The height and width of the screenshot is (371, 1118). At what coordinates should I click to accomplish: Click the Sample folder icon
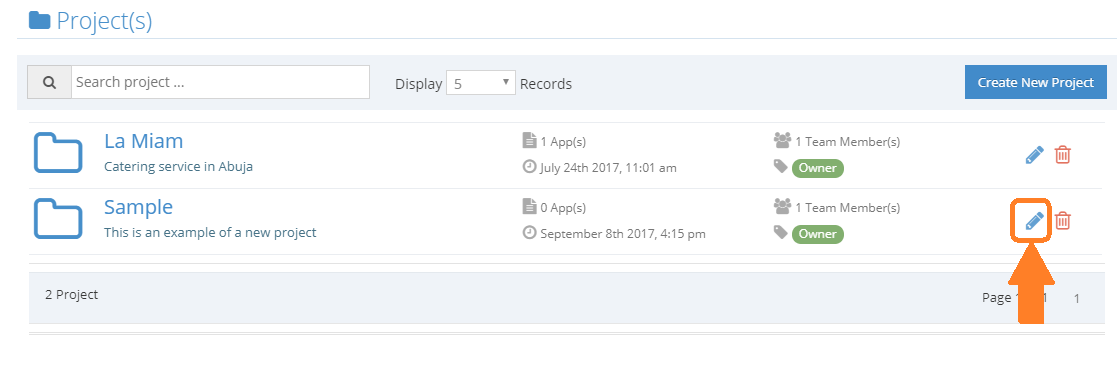tap(58, 219)
